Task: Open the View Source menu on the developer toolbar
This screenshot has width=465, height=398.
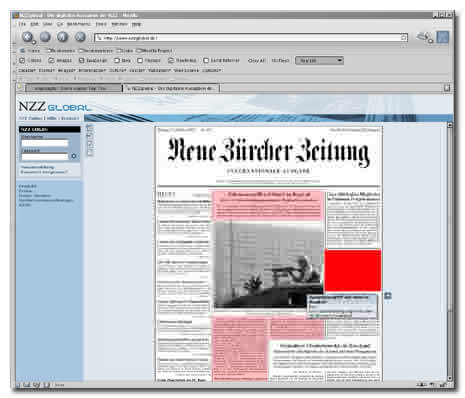Action: tap(186, 70)
